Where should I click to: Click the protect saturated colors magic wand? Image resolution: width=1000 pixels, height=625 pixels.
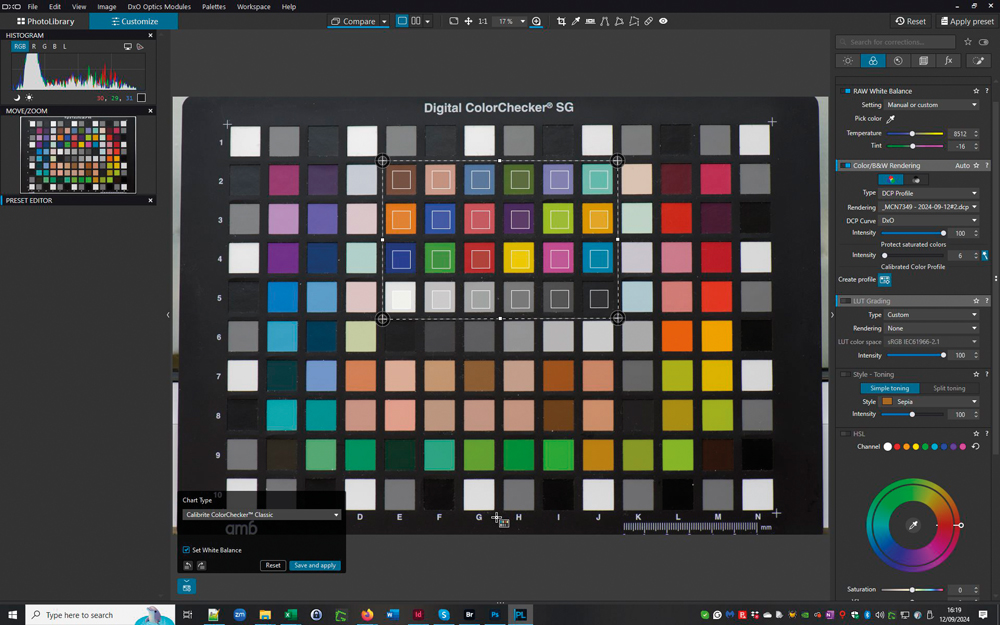[x=985, y=255]
